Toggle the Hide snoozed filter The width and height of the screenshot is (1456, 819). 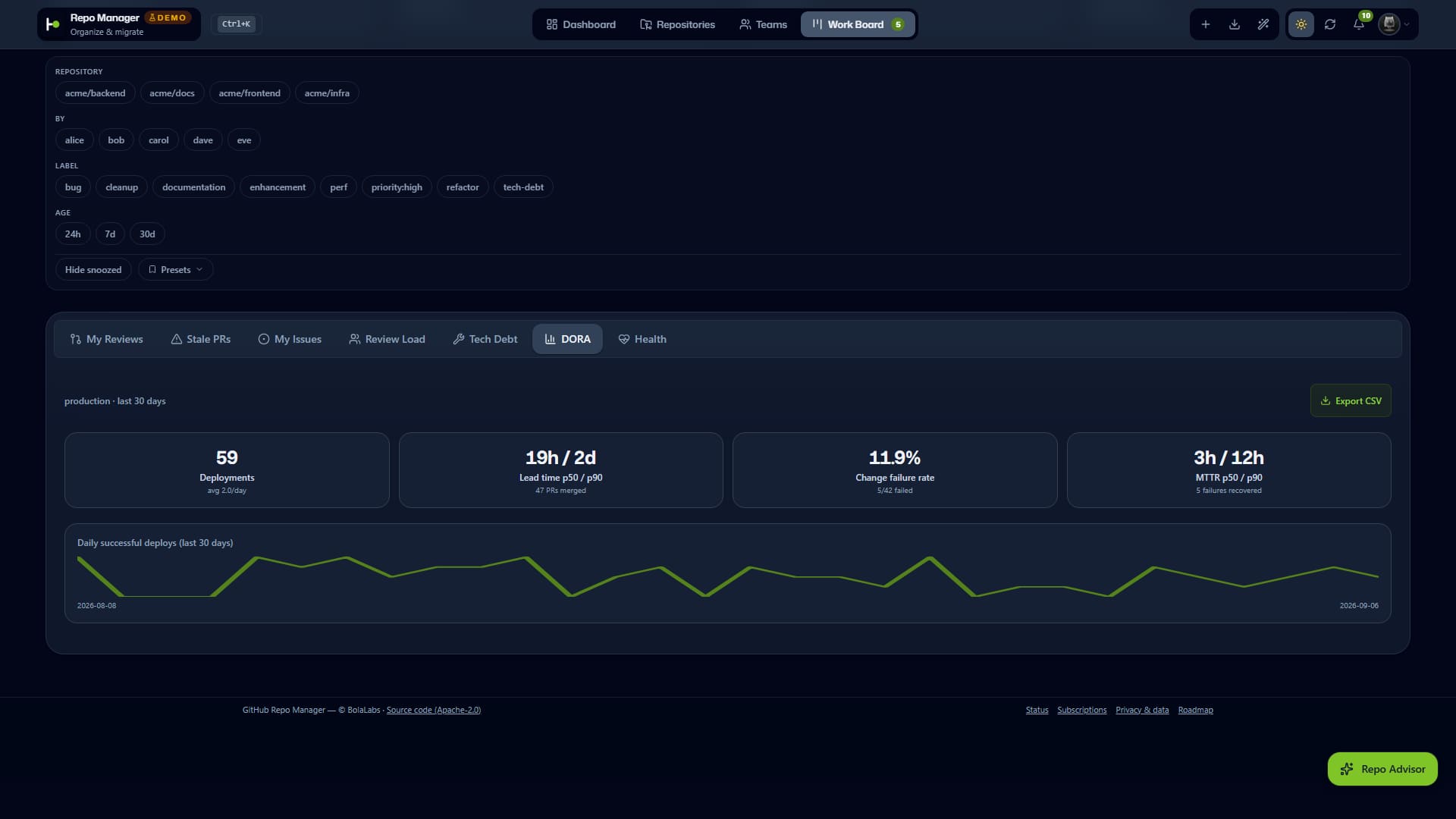click(93, 270)
